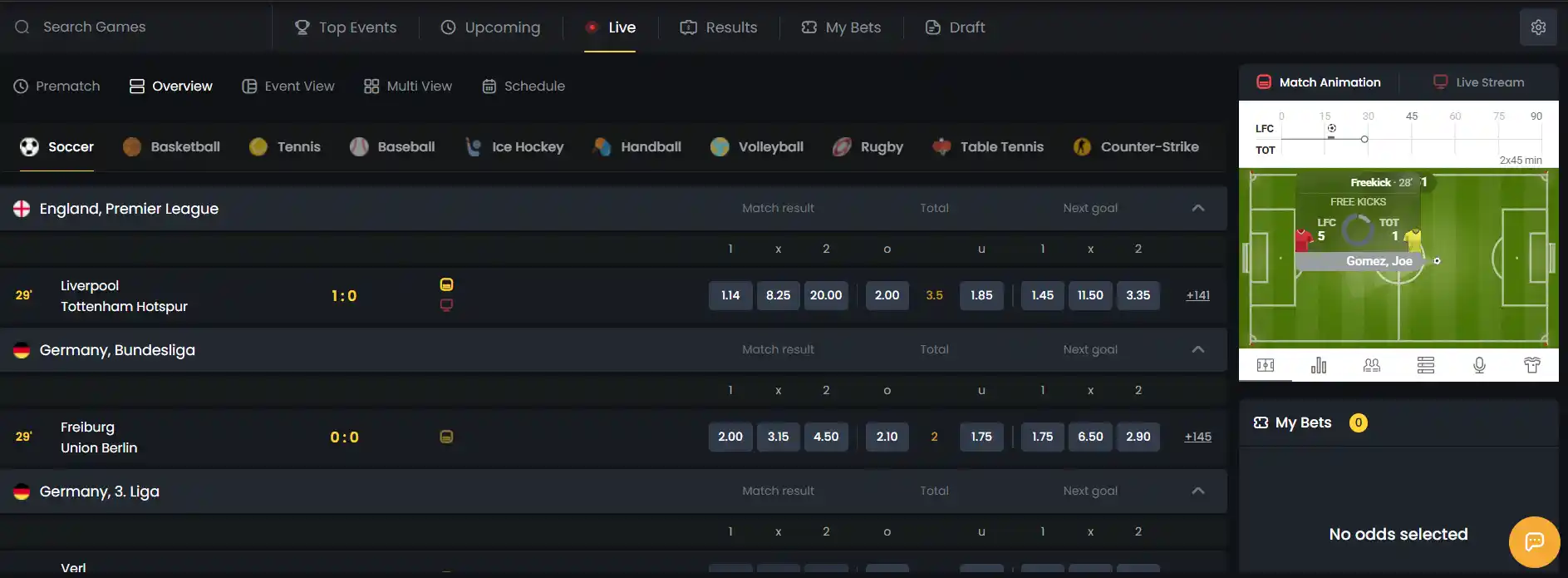Select under 2 odds 1.75 for Freiburg match
The height and width of the screenshot is (578, 1568).
coord(981,437)
